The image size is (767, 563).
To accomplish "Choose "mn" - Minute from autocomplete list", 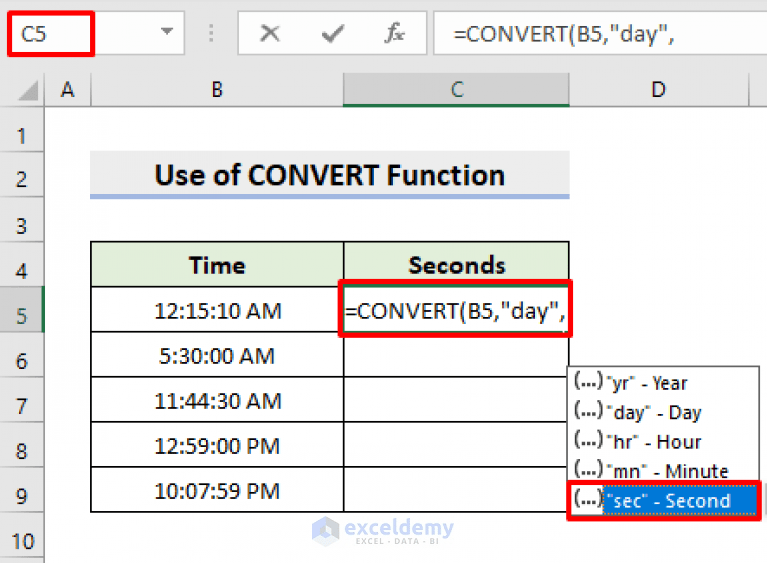I will (663, 470).
